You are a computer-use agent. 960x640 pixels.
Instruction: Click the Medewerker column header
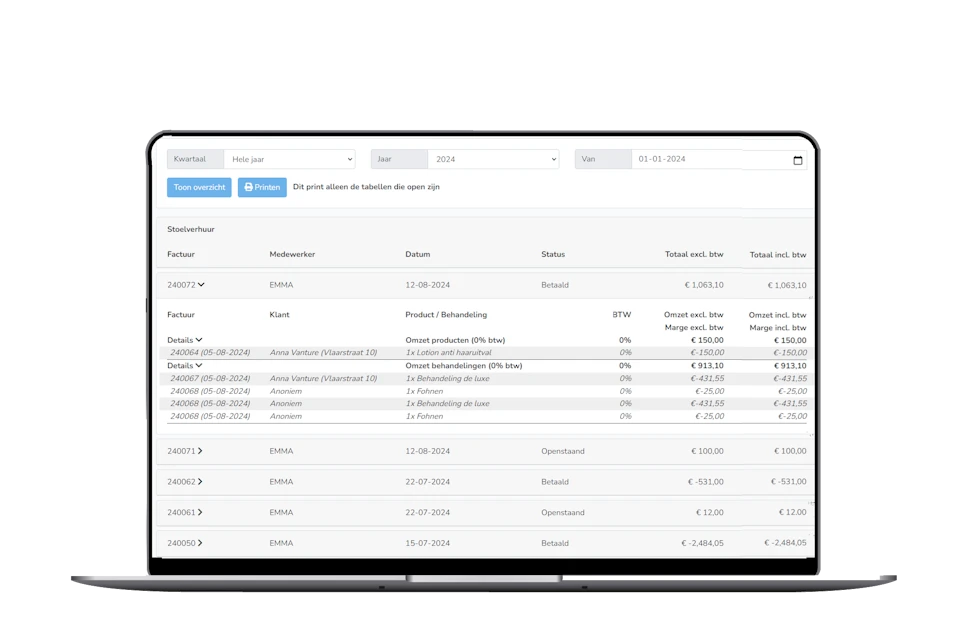pos(292,255)
